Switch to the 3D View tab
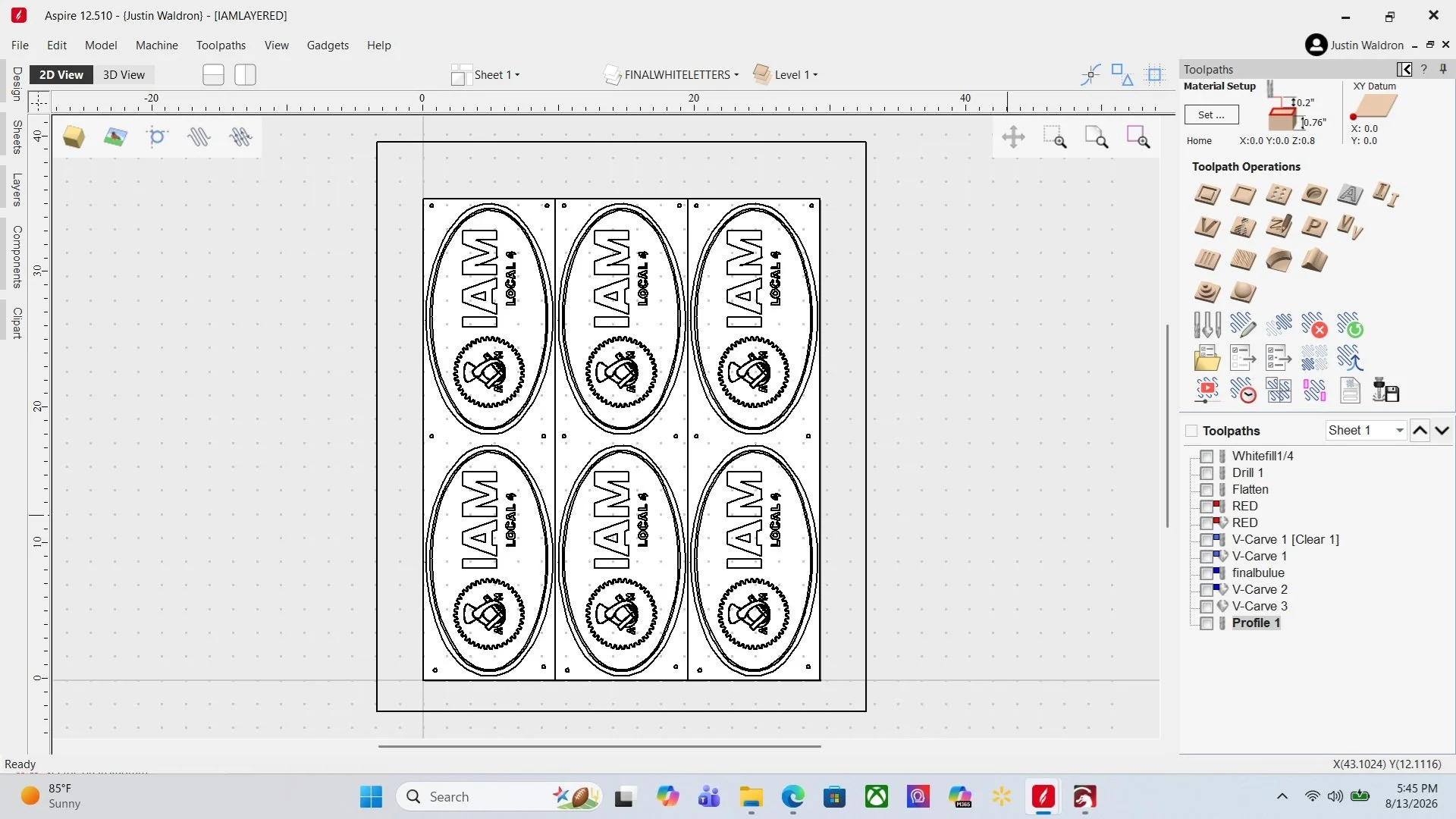Image resolution: width=1456 pixels, height=819 pixels. 124,74
